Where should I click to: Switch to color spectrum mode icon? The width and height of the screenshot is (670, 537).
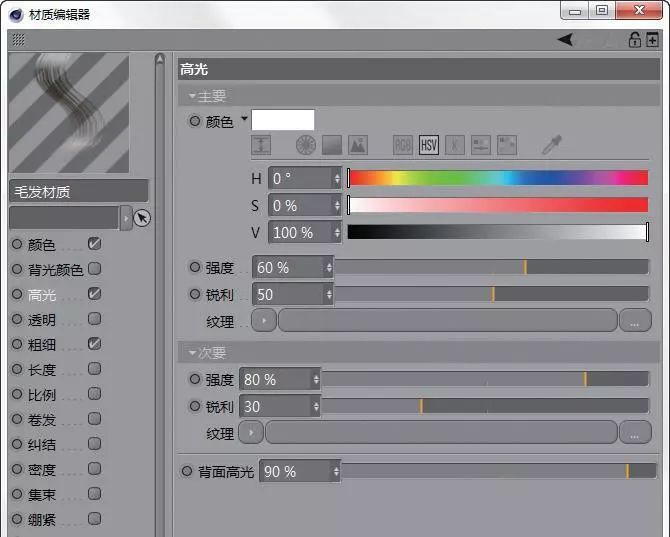point(332,145)
